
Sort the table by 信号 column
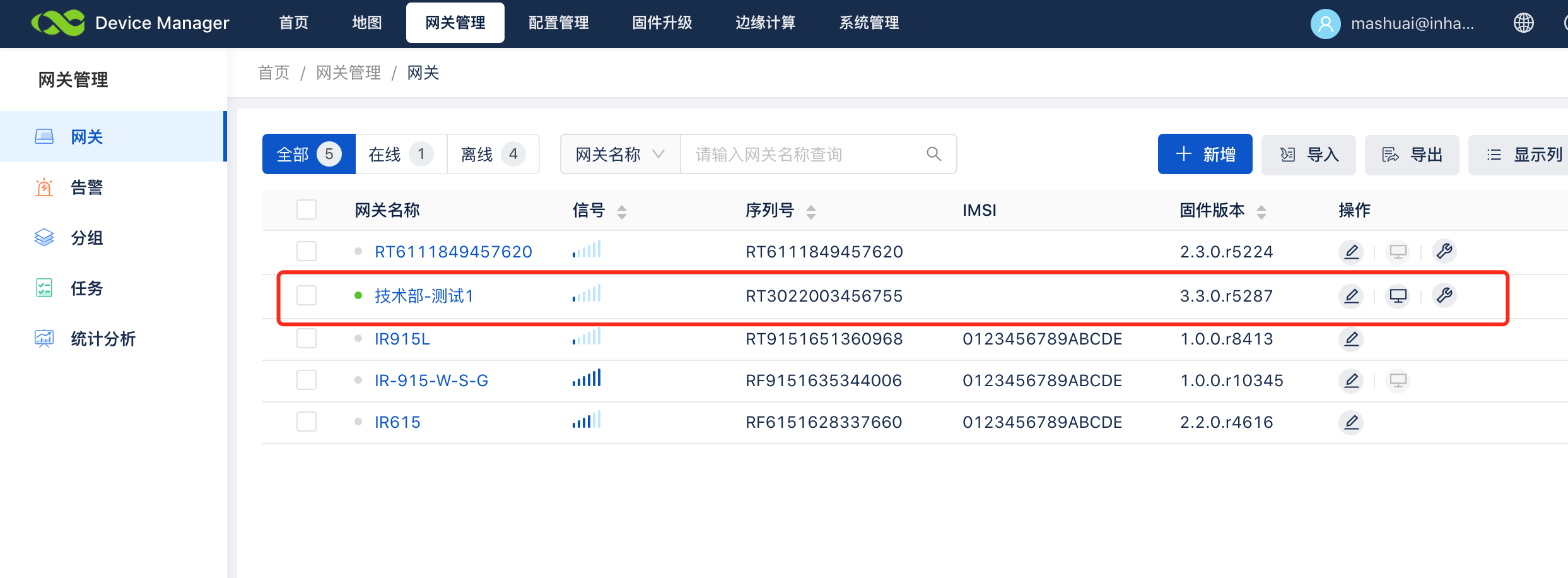(x=621, y=211)
